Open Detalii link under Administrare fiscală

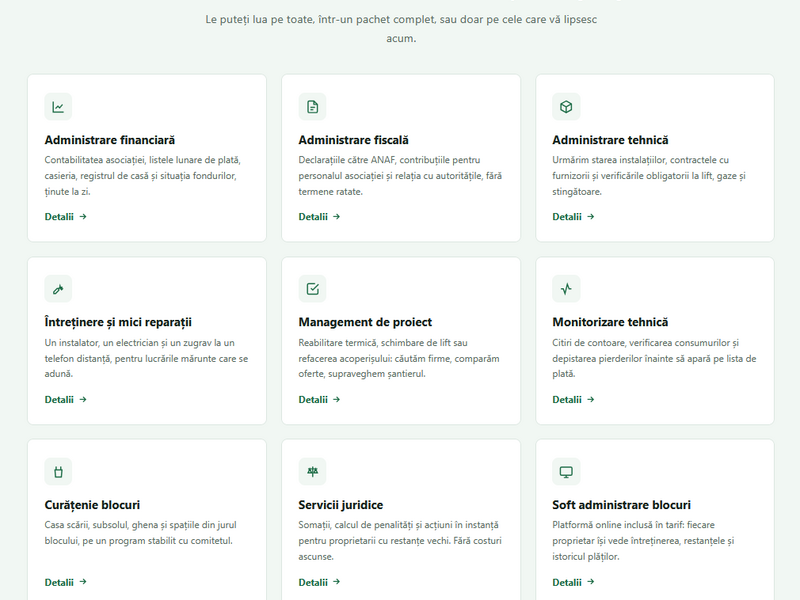point(319,217)
